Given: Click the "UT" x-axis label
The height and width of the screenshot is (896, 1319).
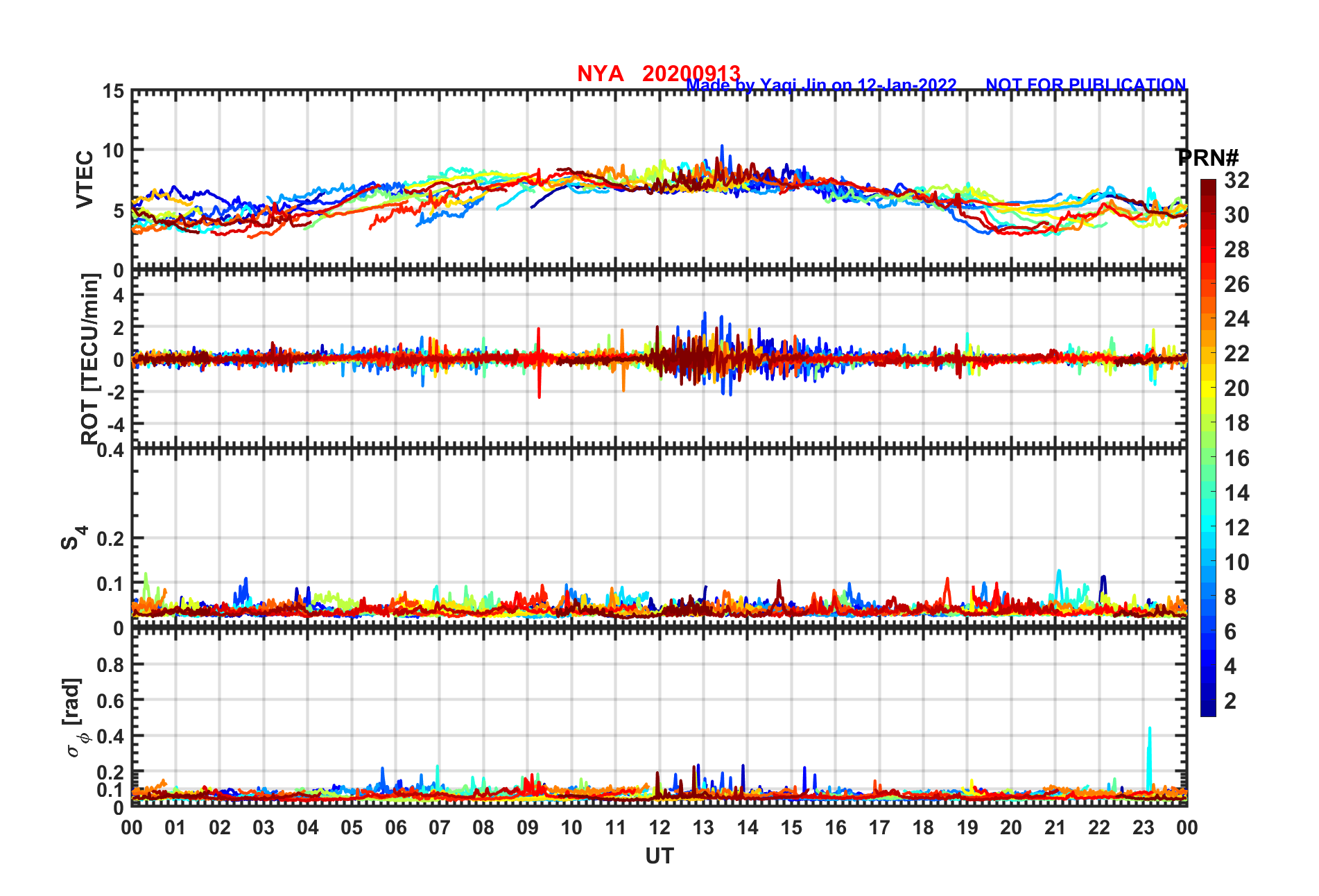Looking at the screenshot, I should coord(659,856).
